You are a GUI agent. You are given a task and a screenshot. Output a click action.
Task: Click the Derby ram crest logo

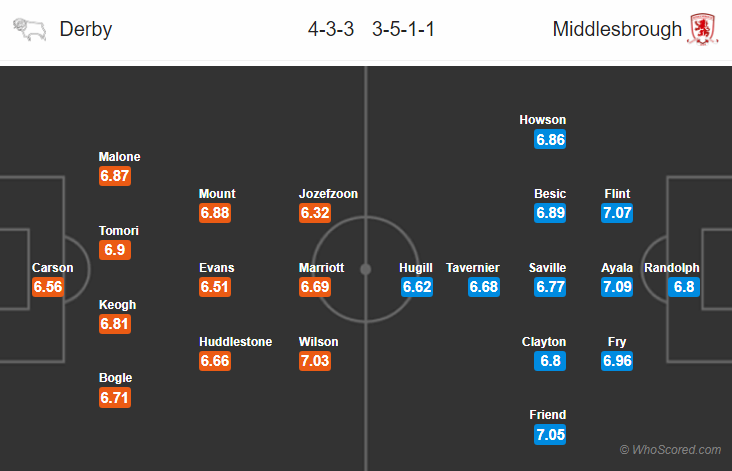pos(29,29)
